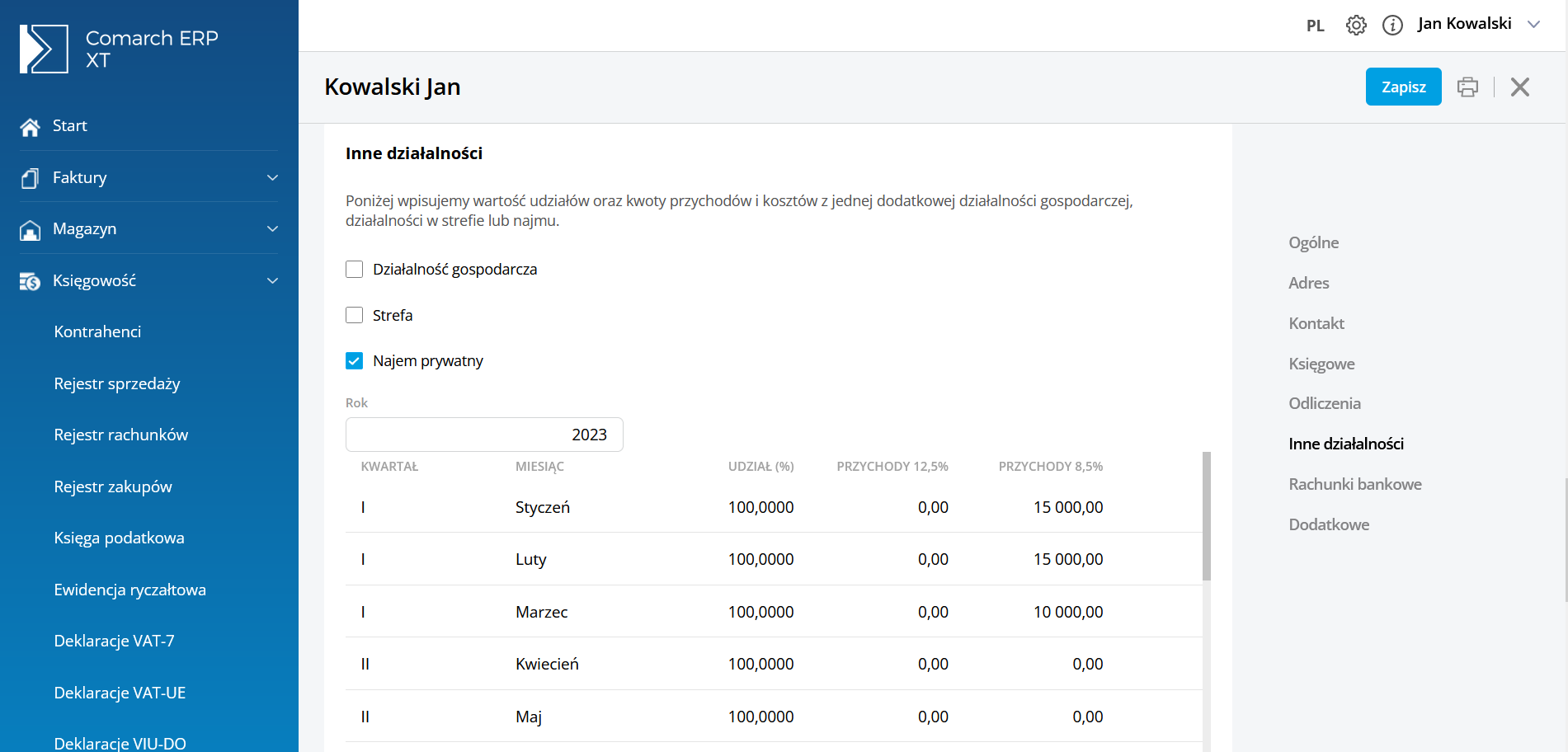Open the Start home icon

click(31, 127)
